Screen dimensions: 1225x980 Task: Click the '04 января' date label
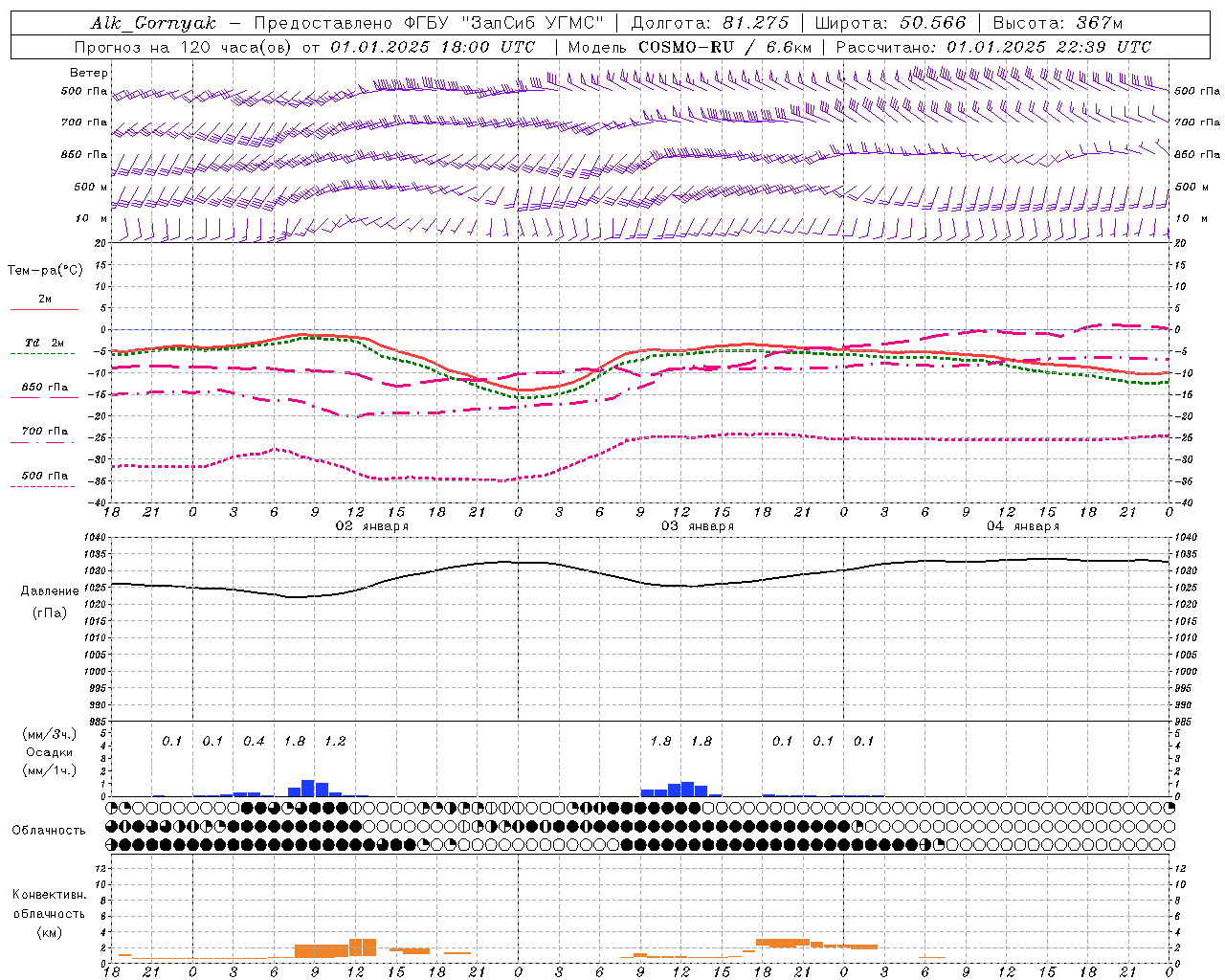click(1022, 526)
